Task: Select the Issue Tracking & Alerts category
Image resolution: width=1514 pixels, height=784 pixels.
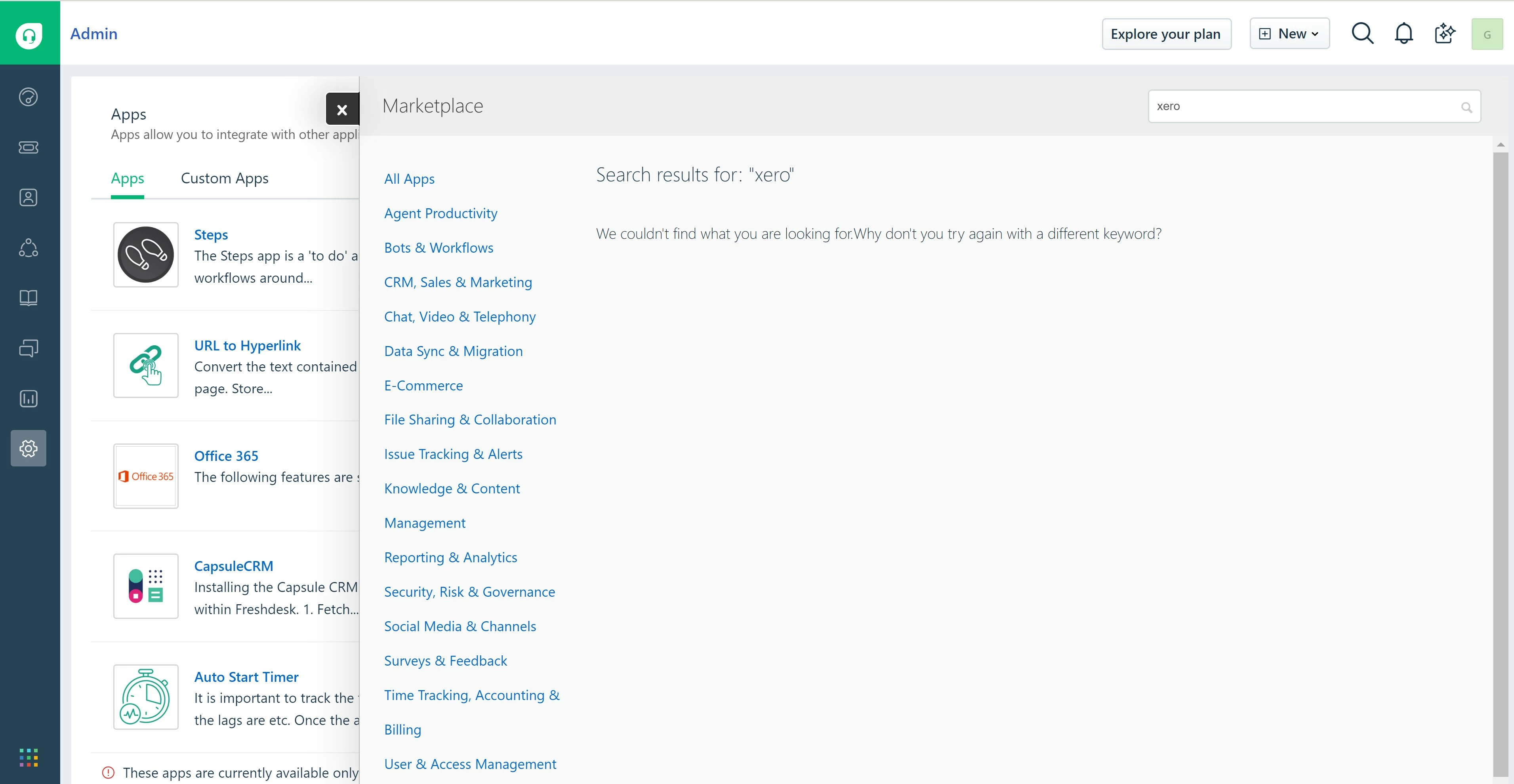Action: tap(453, 455)
